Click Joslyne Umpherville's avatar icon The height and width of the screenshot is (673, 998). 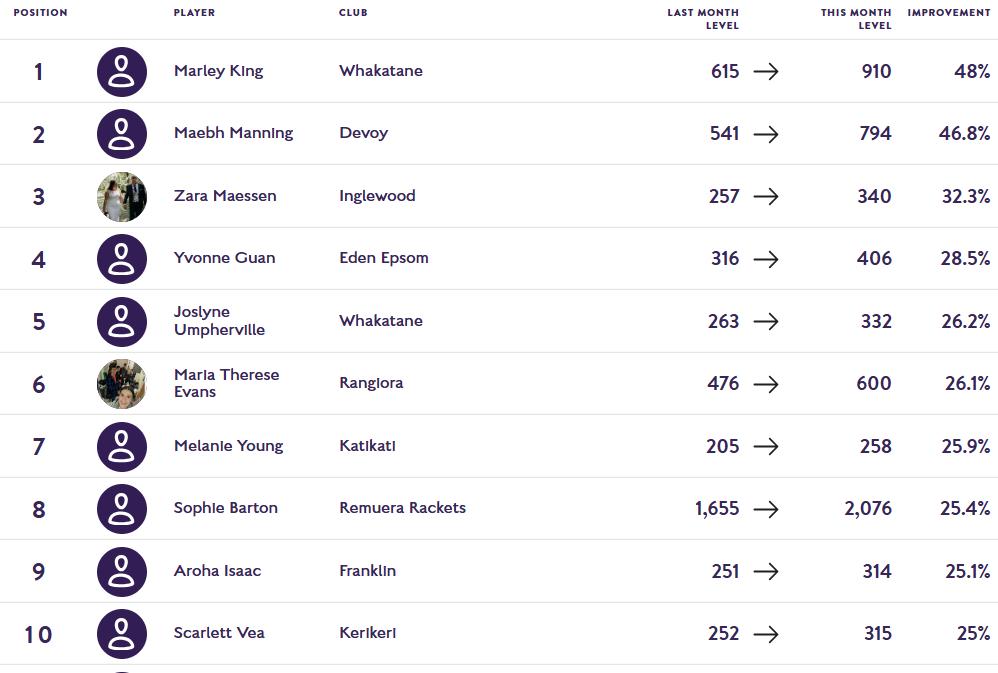[122, 322]
